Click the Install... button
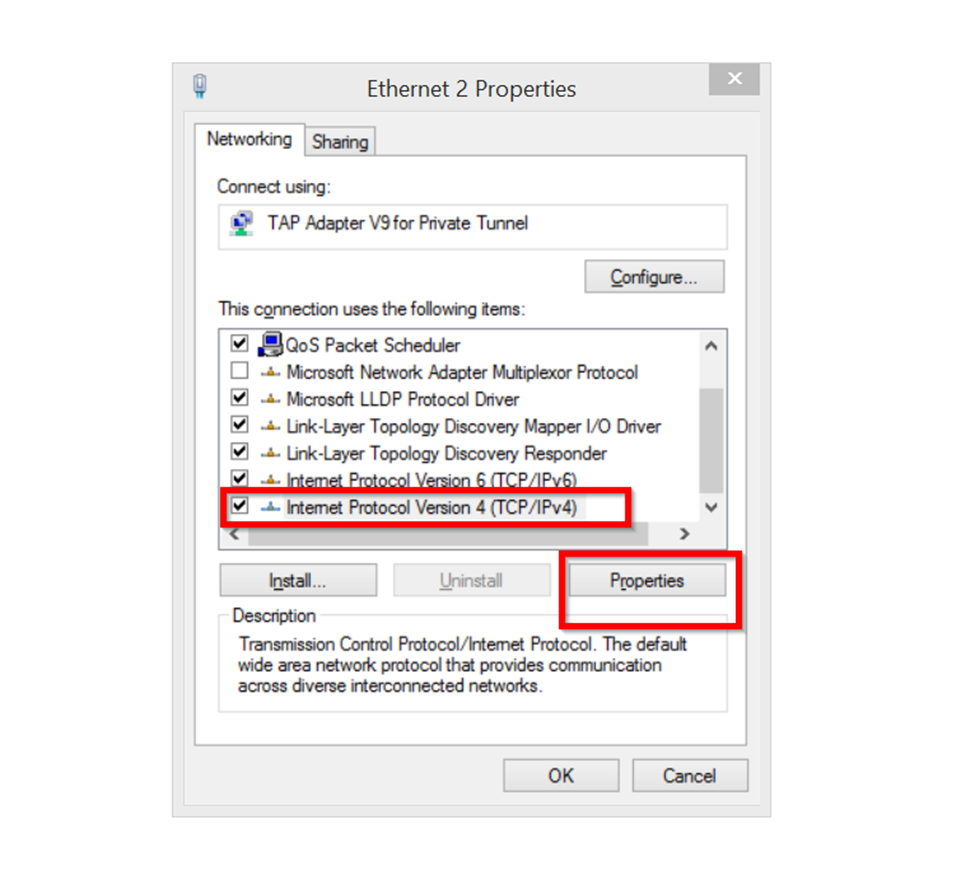The height and width of the screenshot is (876, 975). point(298,580)
